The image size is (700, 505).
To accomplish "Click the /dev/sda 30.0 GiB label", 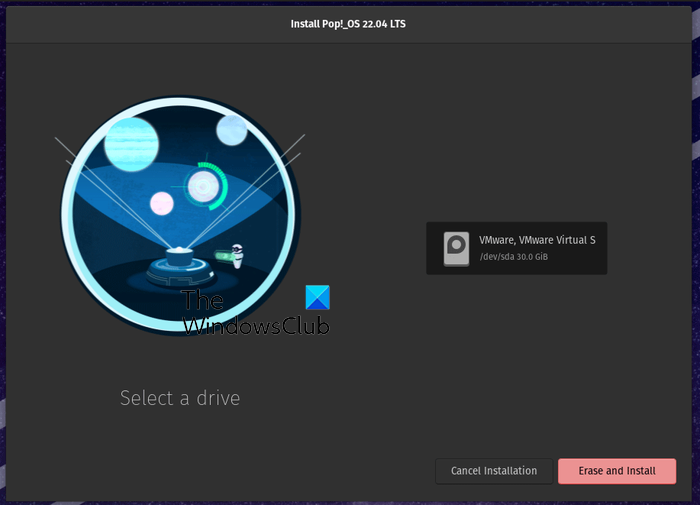I will click(x=513, y=257).
